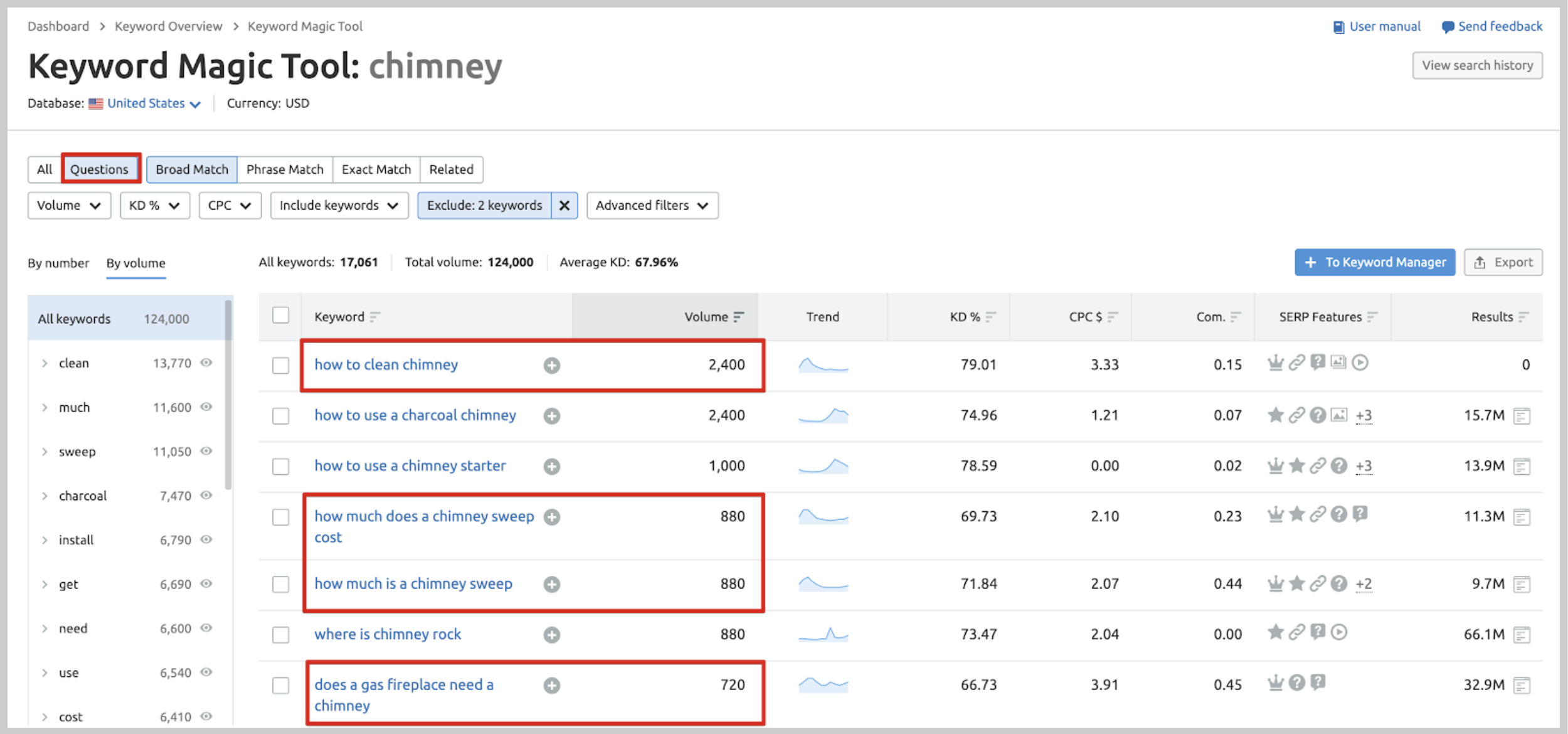Open the KD % filter dropdown

[155, 206]
